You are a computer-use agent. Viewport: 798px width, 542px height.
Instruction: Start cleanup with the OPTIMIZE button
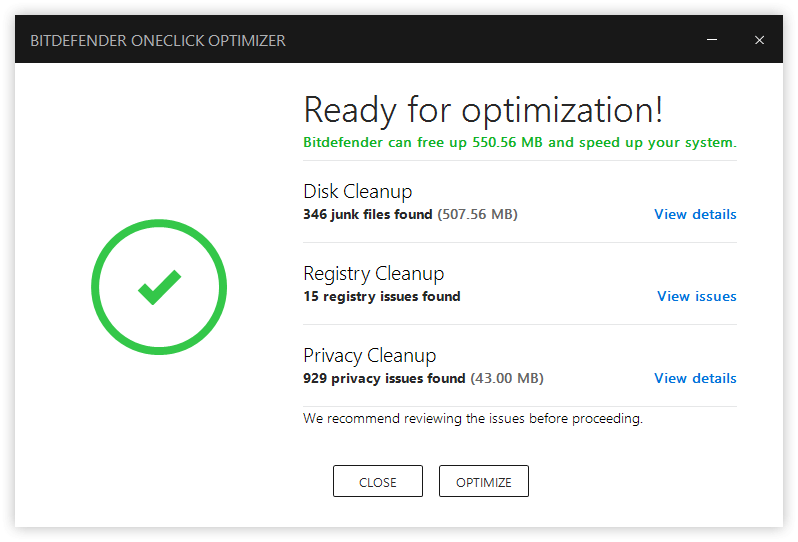pyautogui.click(x=484, y=482)
